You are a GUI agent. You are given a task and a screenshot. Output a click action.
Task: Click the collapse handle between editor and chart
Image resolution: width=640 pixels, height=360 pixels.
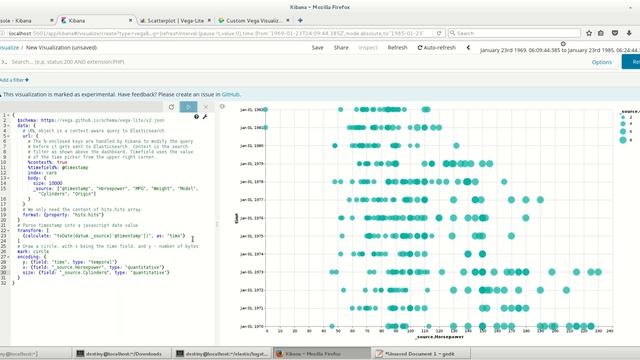(217, 224)
